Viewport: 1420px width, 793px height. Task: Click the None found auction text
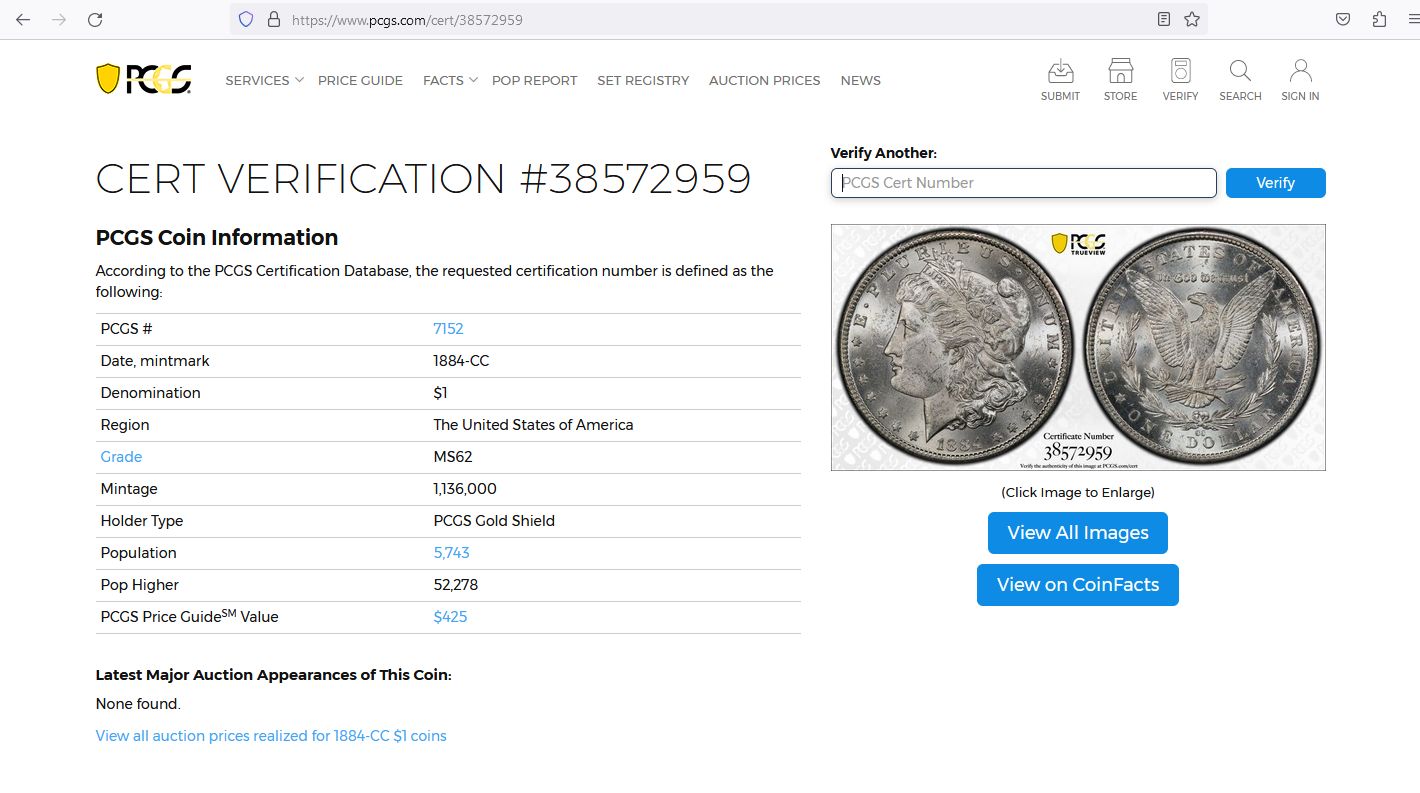point(138,704)
